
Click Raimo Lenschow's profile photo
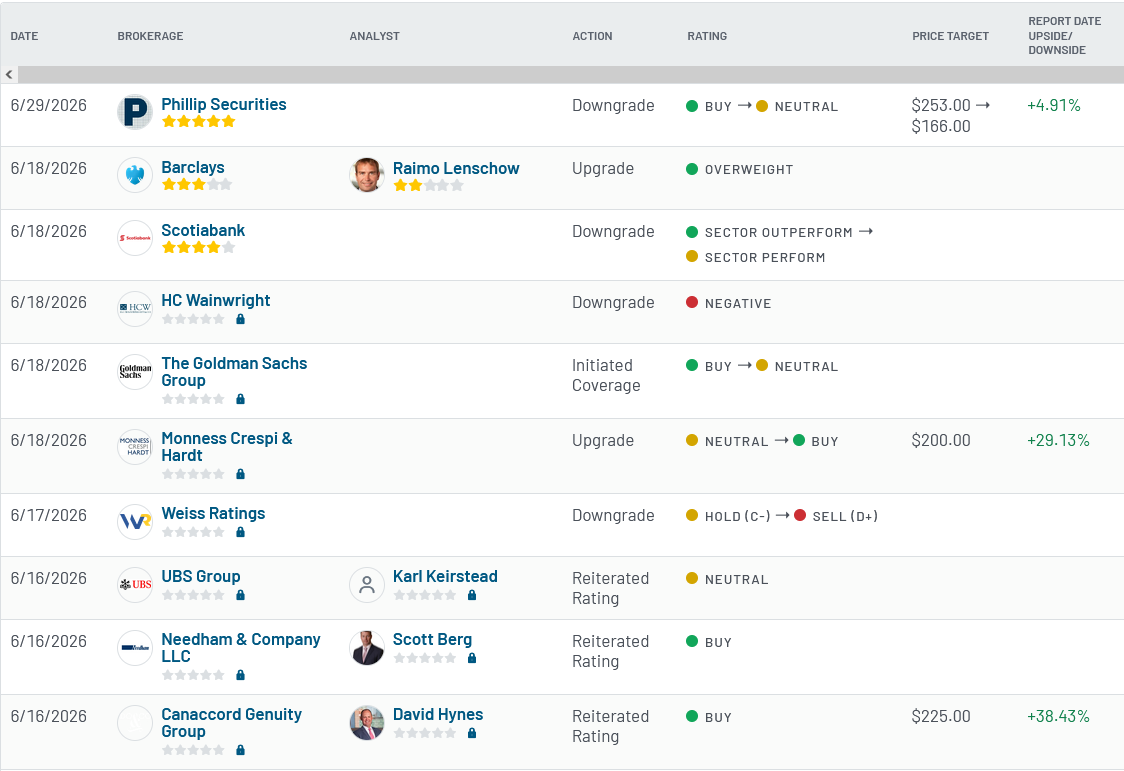point(367,176)
